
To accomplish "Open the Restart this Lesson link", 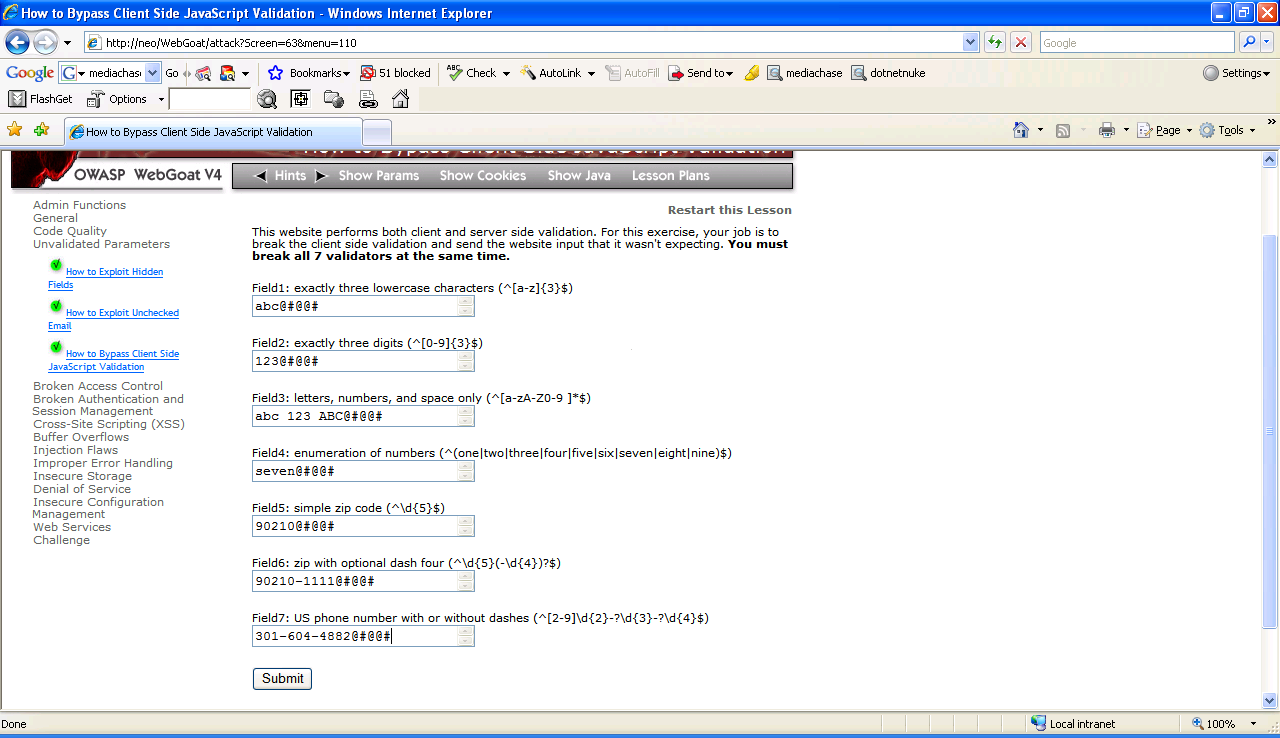I will pyautogui.click(x=729, y=210).
